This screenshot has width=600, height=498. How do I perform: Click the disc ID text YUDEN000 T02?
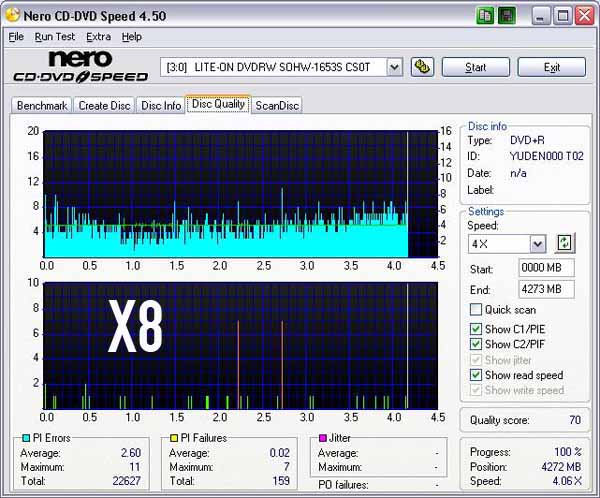click(546, 156)
